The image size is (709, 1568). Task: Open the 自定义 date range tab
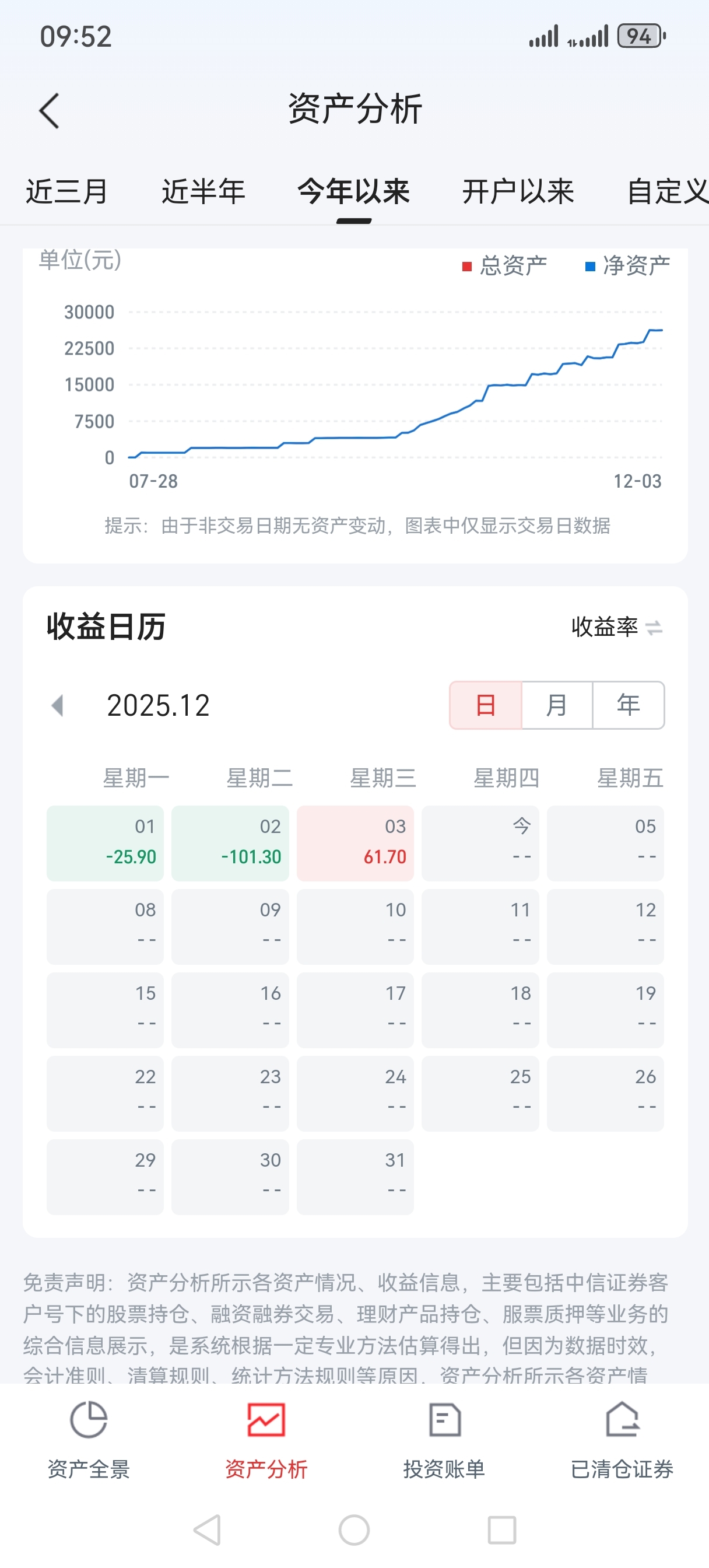667,192
